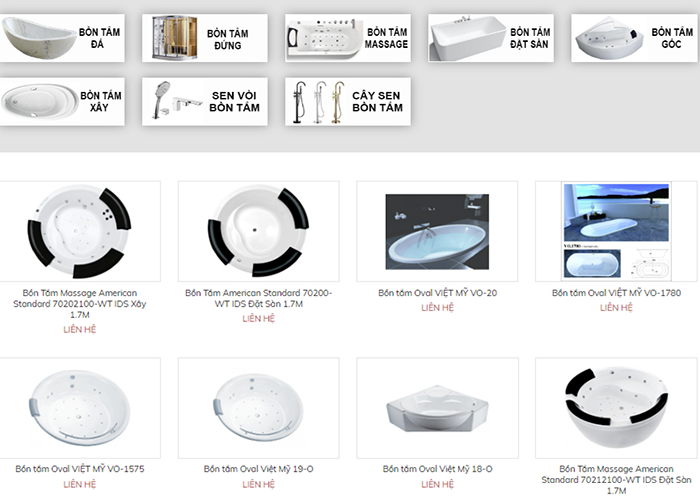Open the Bồn Tắm Đứng category
The image size is (700, 500).
pos(205,38)
